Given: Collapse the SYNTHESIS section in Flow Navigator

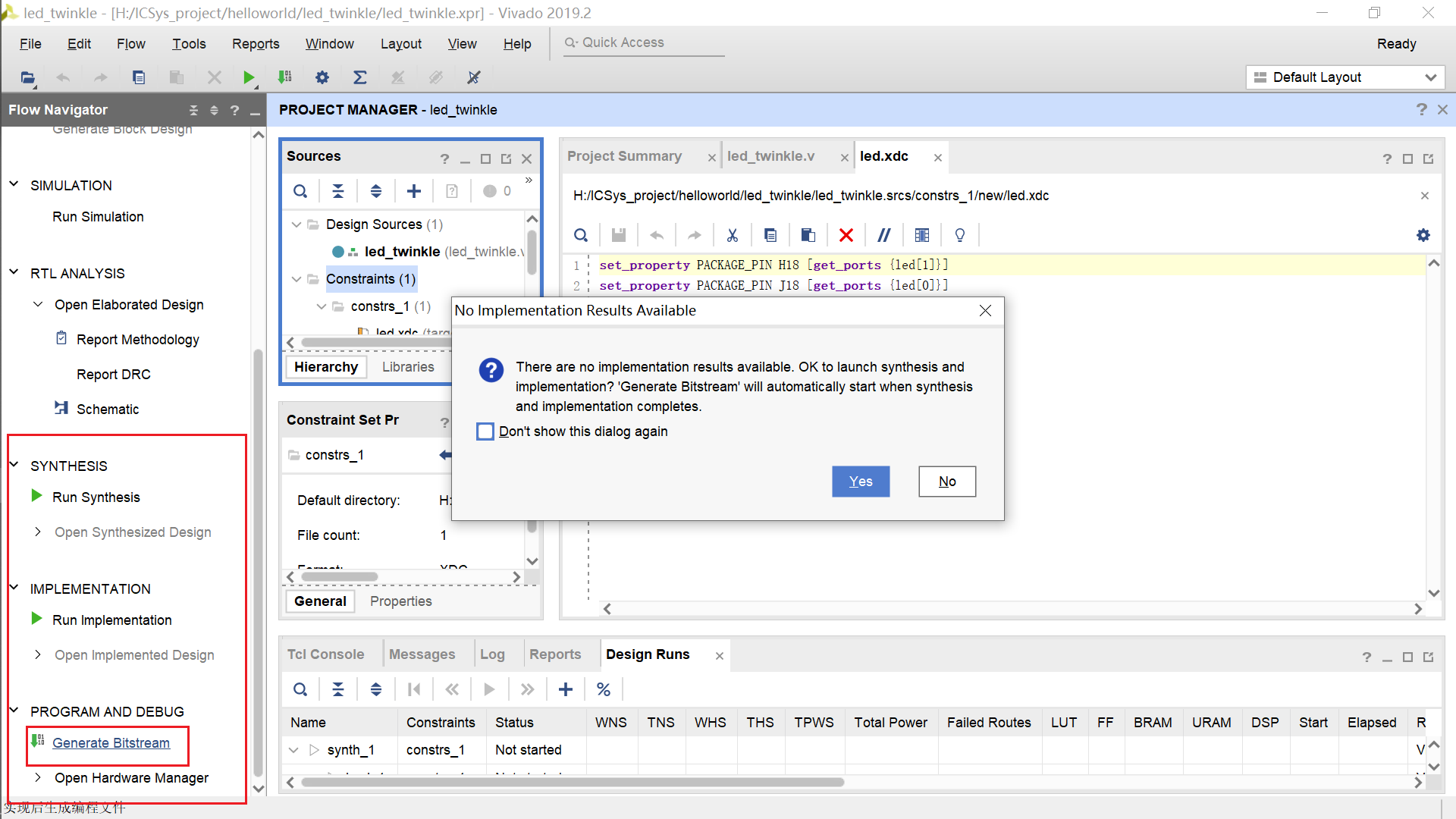Looking at the screenshot, I should coord(14,465).
